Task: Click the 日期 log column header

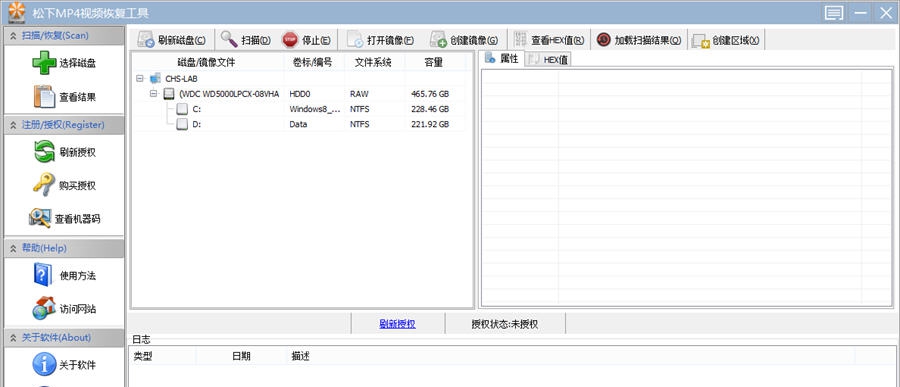Action: [x=241, y=356]
